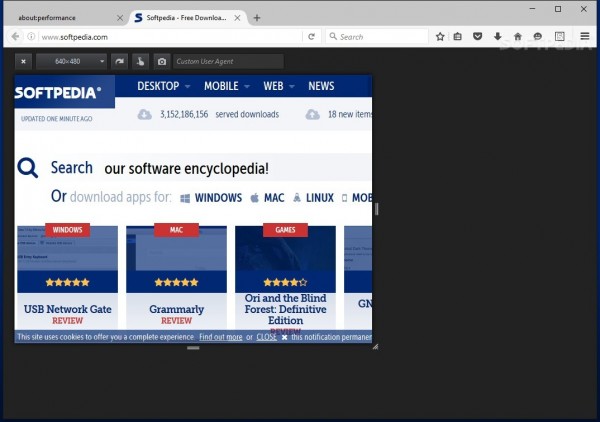Image resolution: width=600 pixels, height=422 pixels.
Task: Click the magnifying glass search icon
Action: coord(28,168)
